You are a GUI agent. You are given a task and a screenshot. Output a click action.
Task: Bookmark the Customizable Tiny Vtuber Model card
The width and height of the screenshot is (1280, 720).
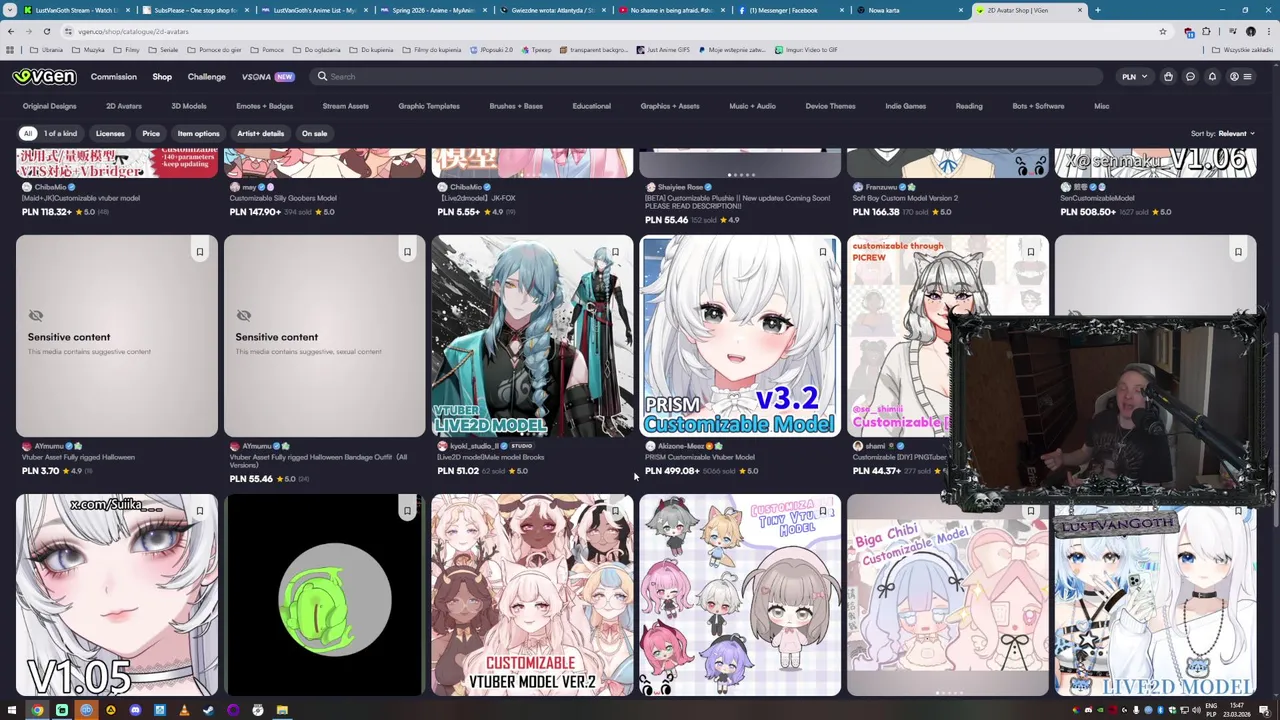(823, 511)
